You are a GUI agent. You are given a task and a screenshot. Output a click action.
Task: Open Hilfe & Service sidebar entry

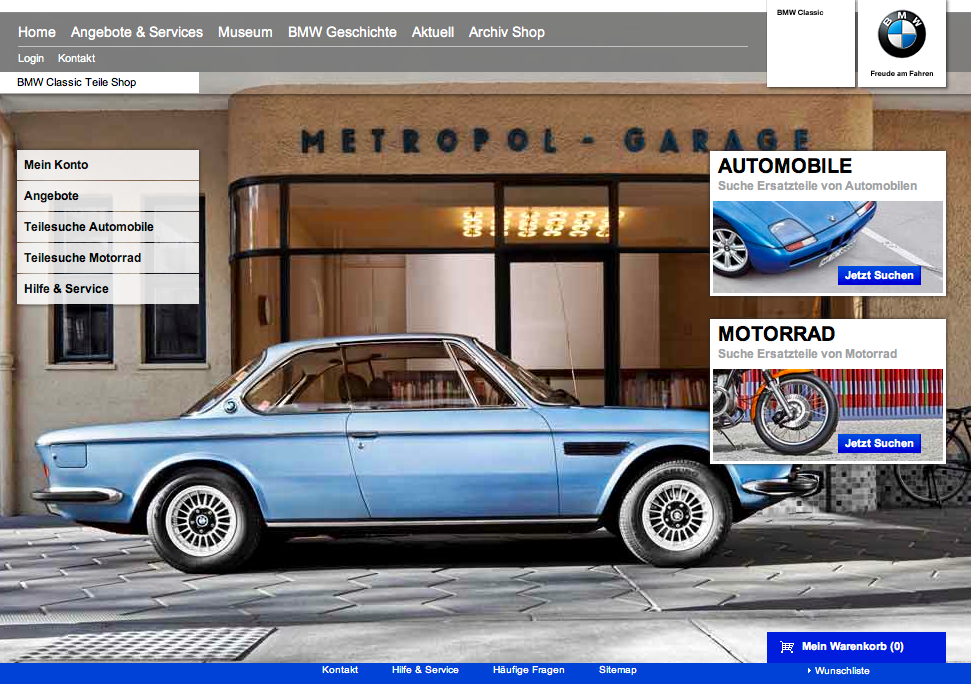point(66,289)
